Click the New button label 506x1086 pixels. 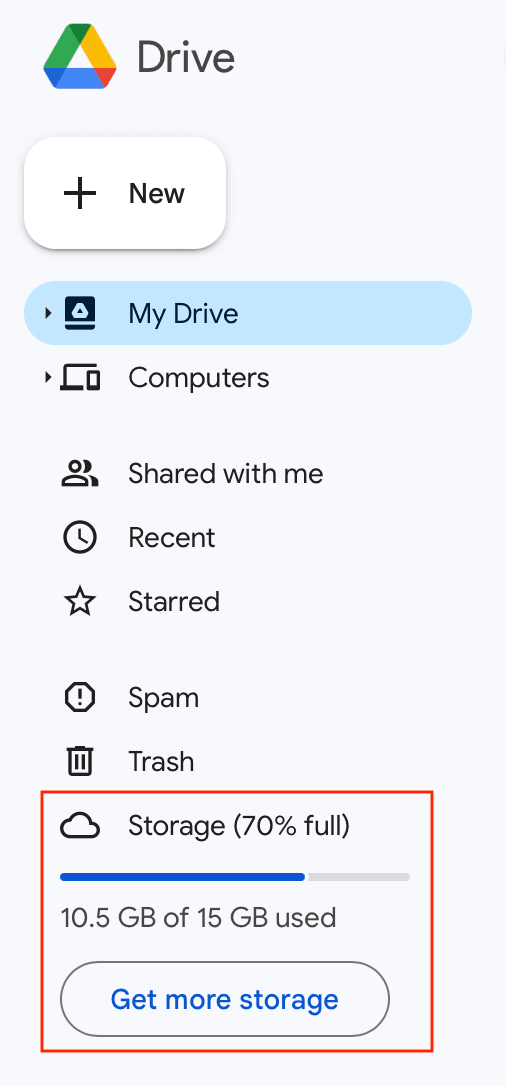click(156, 193)
